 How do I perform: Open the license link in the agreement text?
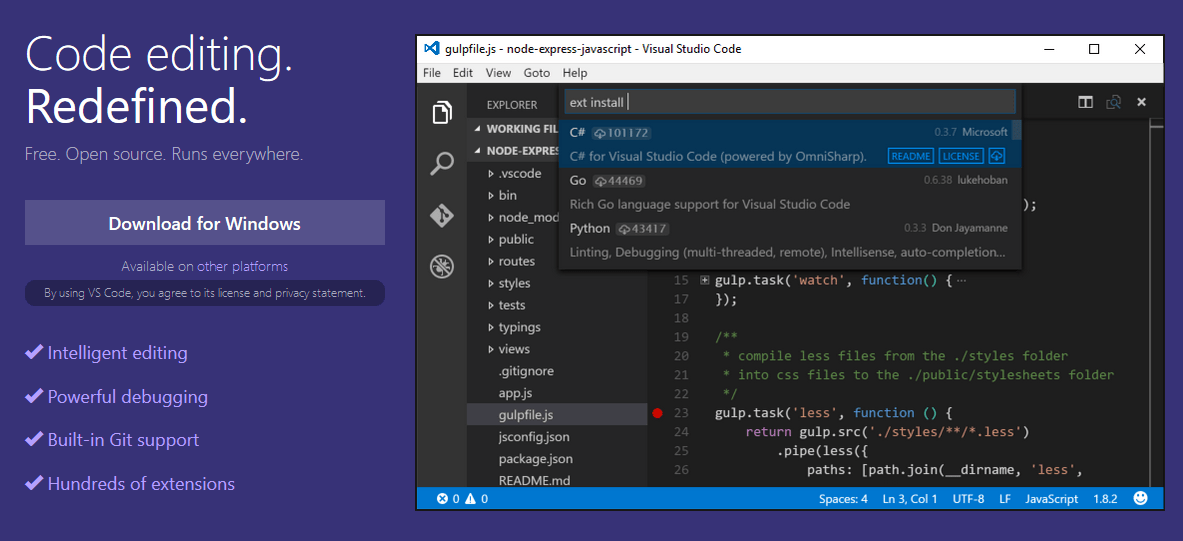pos(236,293)
